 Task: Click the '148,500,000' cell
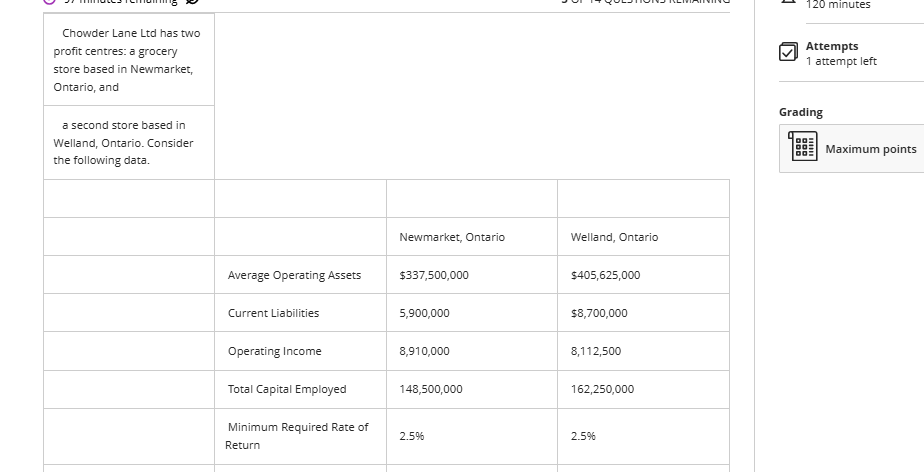click(x=431, y=389)
